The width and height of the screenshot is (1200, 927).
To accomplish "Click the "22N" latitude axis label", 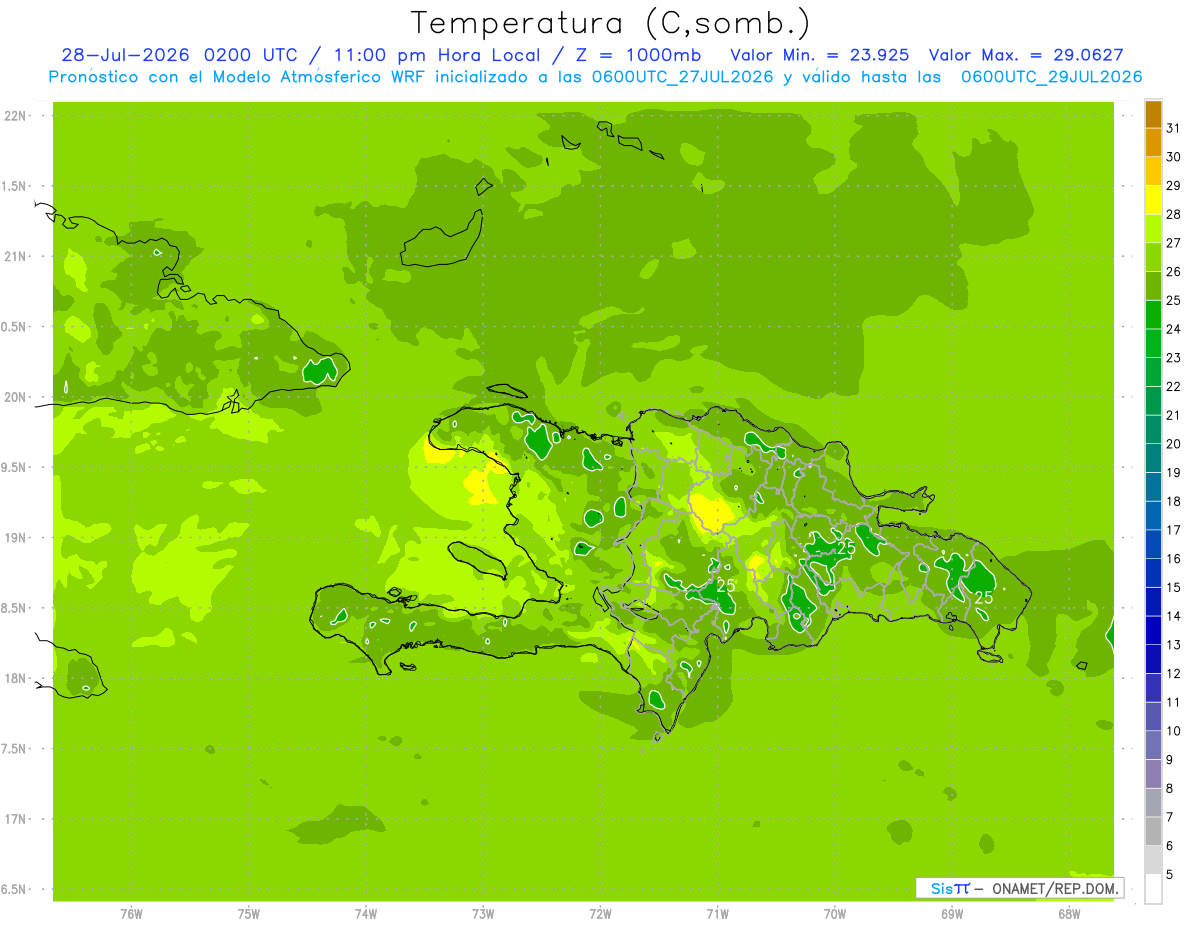I will pos(15,116).
